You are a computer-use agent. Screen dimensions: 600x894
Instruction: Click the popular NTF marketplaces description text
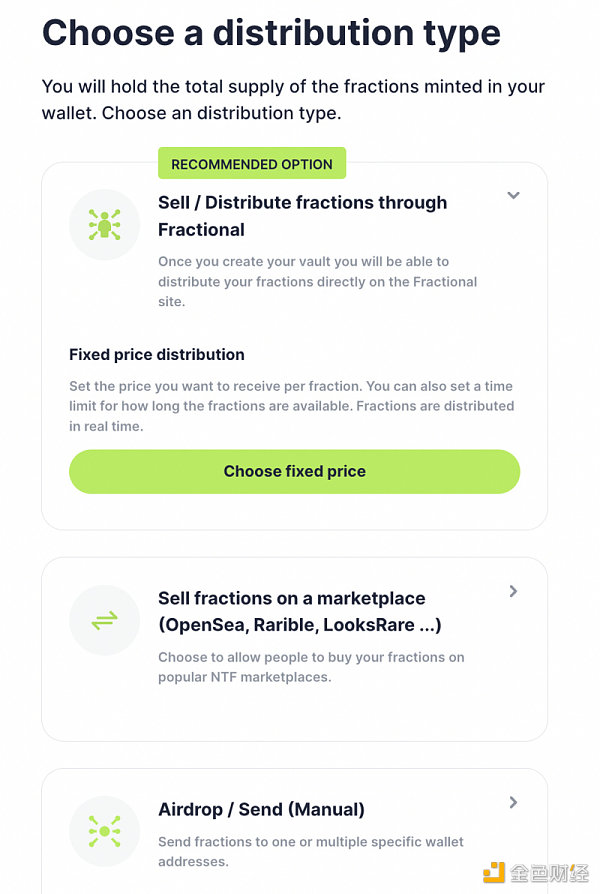pos(311,667)
